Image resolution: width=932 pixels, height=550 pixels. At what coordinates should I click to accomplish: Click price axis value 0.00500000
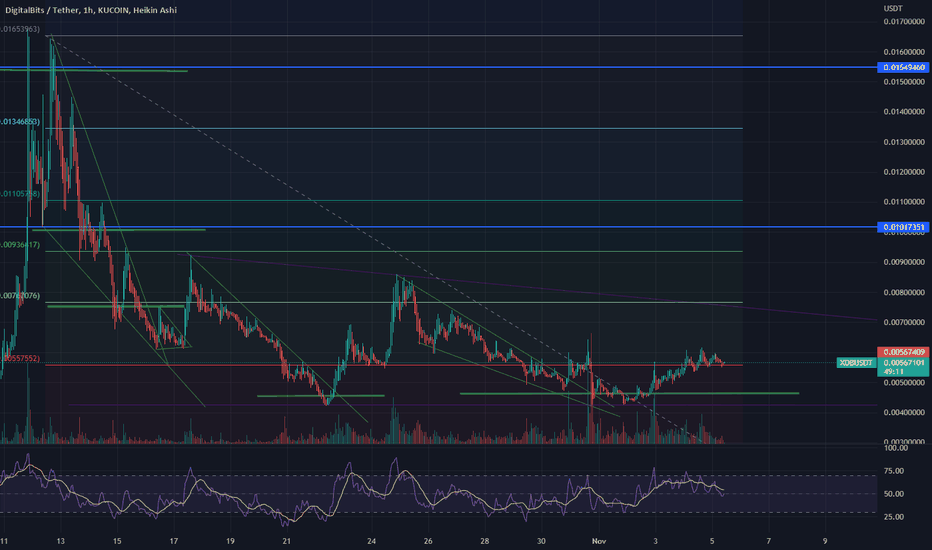coord(904,382)
